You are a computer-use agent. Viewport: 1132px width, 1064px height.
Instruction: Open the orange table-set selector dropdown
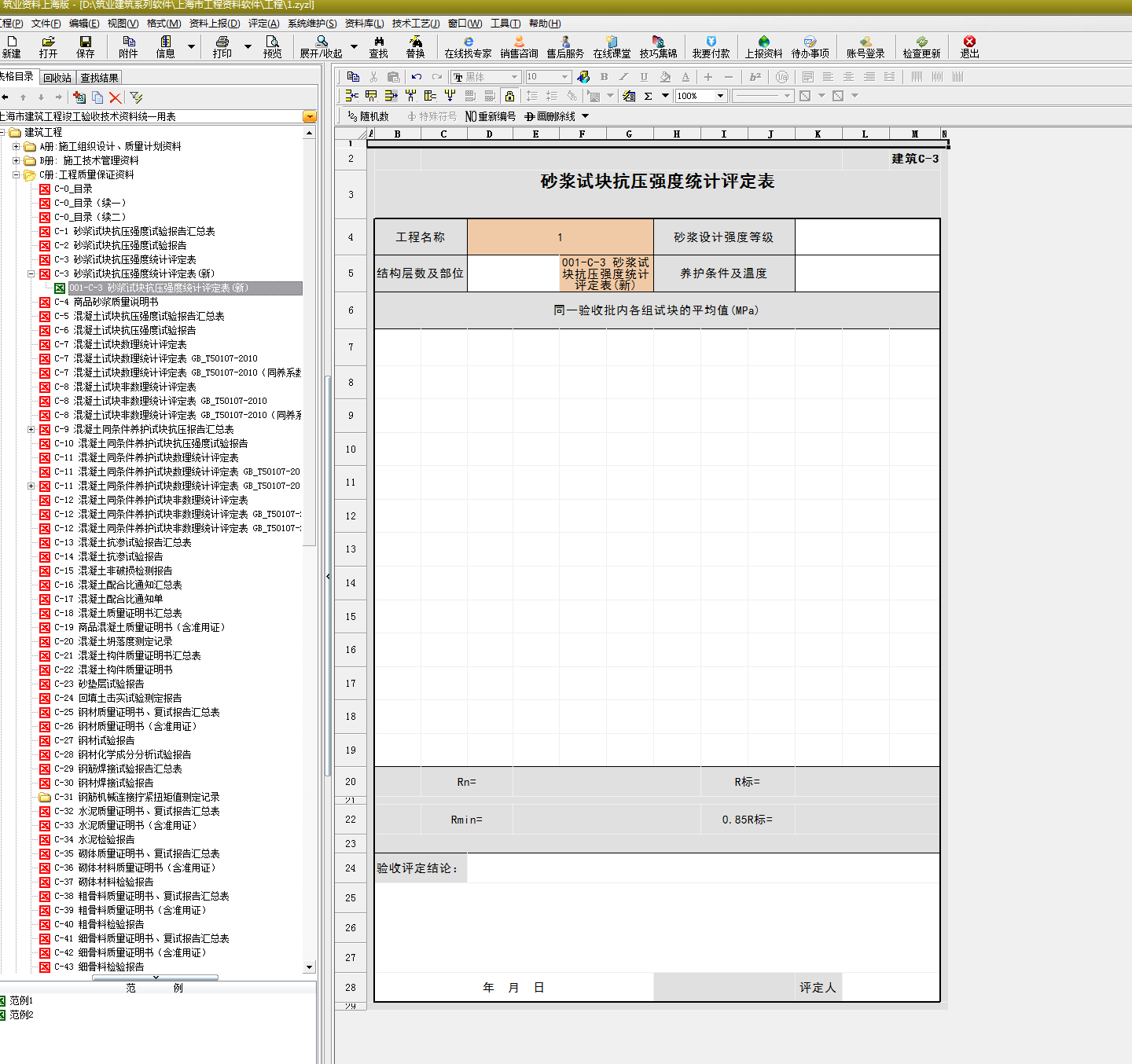pyautogui.click(x=310, y=116)
